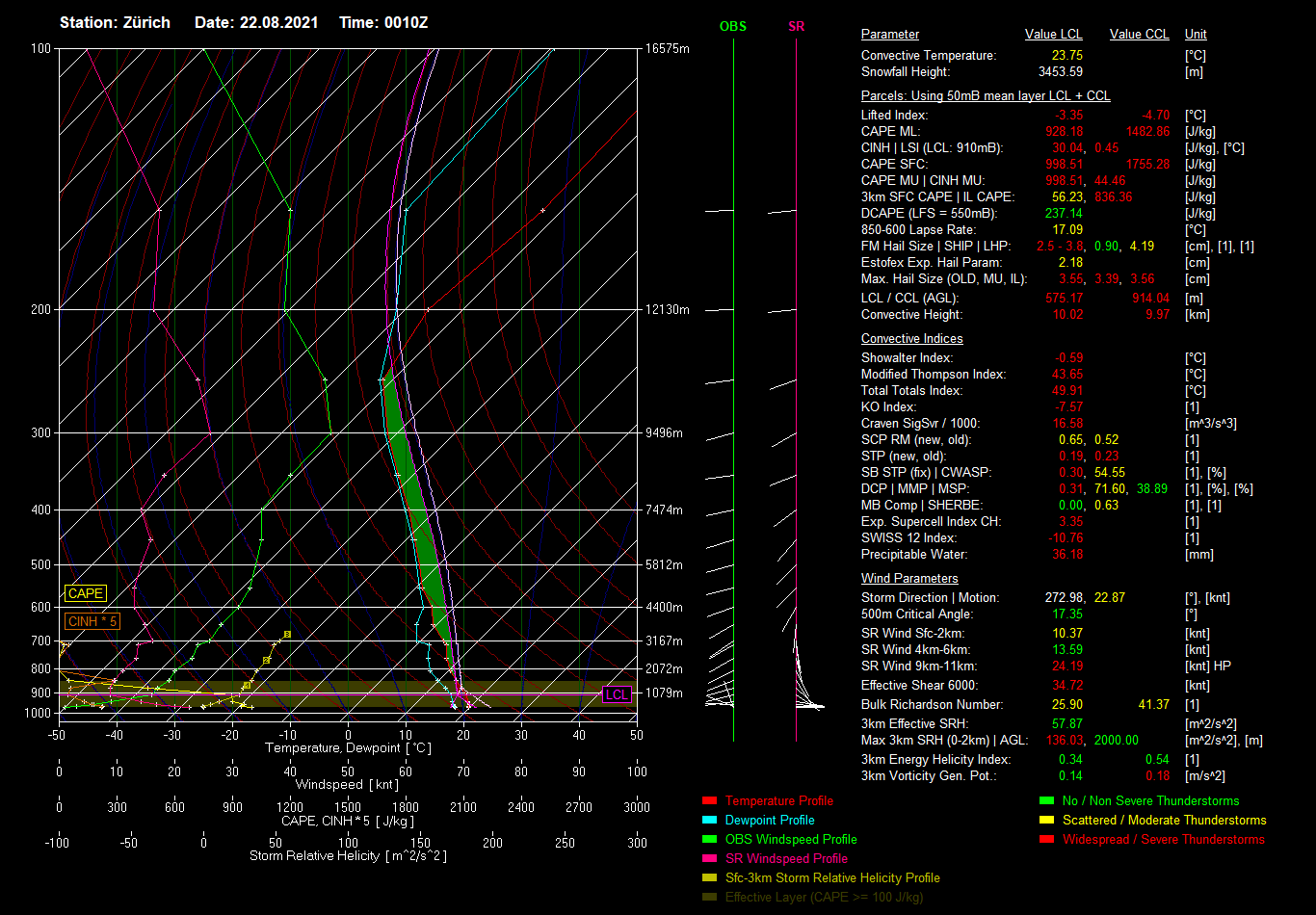
Task: Select the magenta SR Windspeed Profile swatch
Action: click(x=710, y=859)
